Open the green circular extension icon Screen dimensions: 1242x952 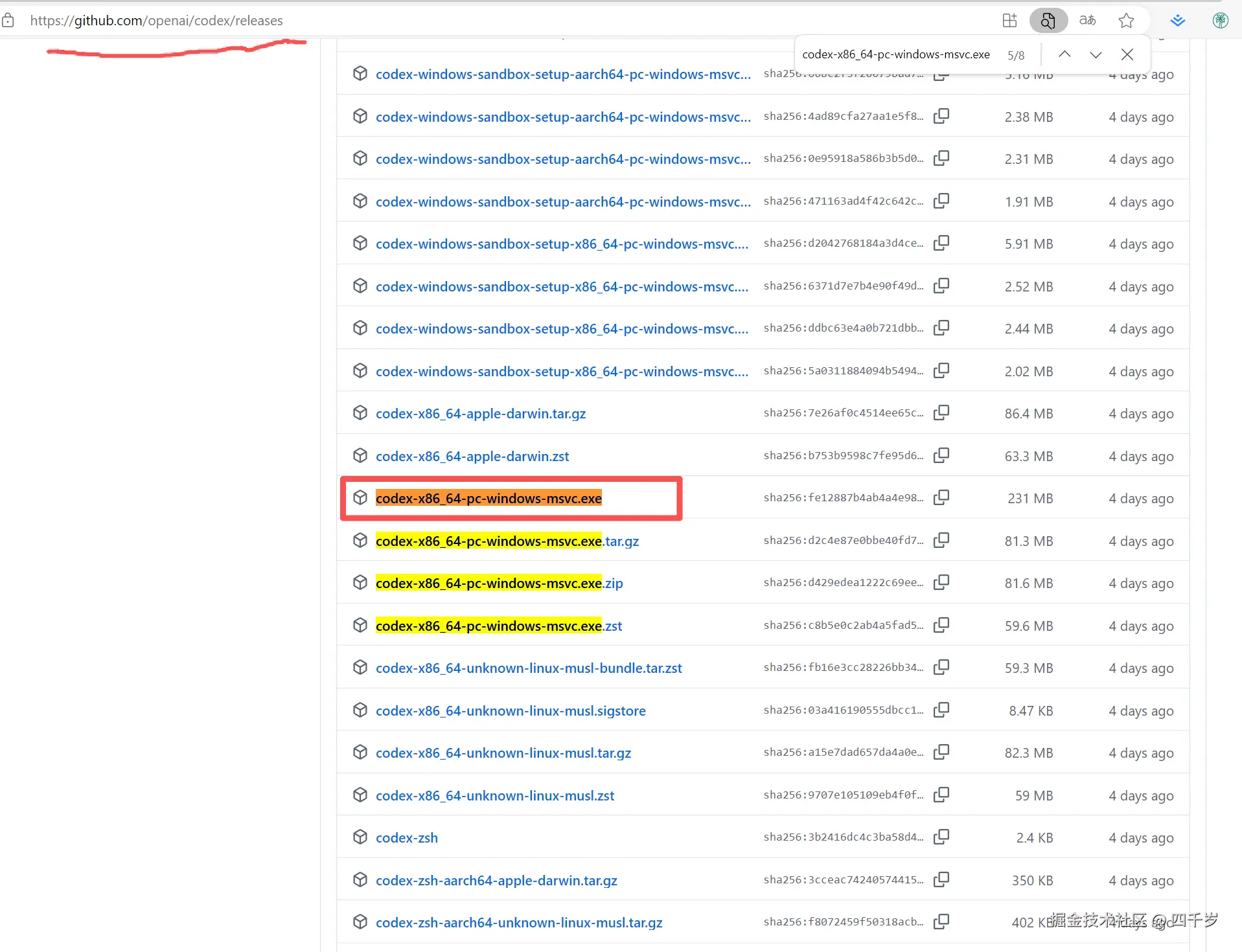[1220, 21]
